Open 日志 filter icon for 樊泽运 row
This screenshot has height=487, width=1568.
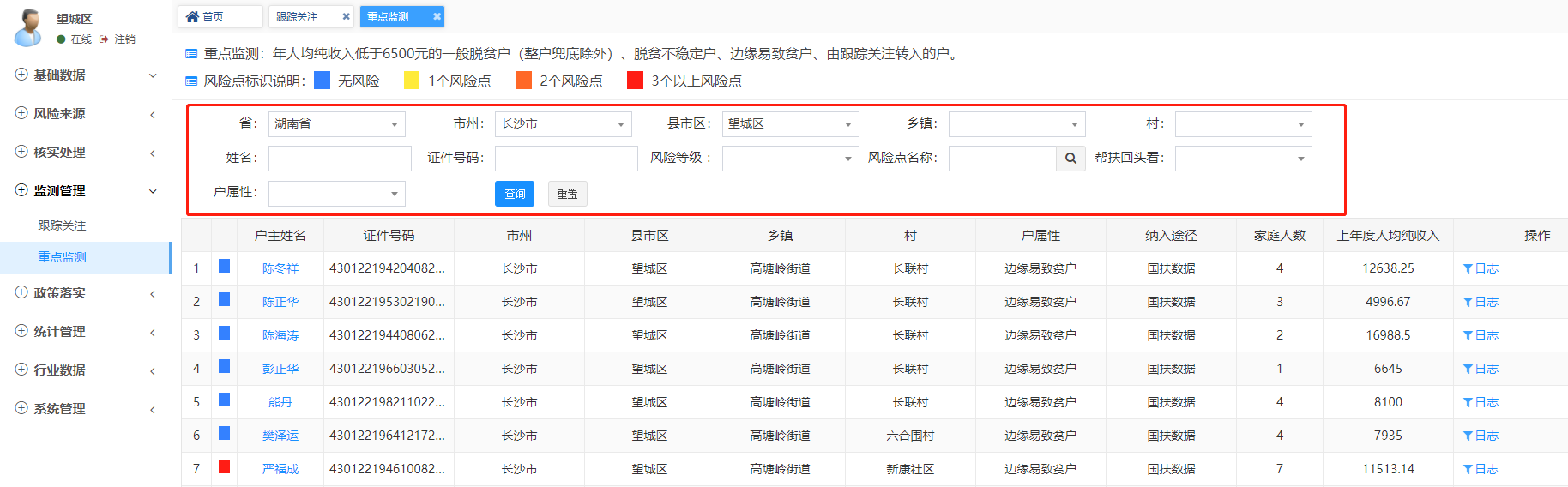click(1468, 436)
